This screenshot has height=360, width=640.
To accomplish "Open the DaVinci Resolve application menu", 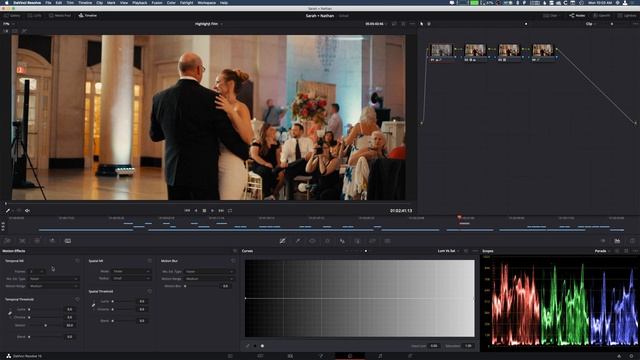I will (28, 2).
